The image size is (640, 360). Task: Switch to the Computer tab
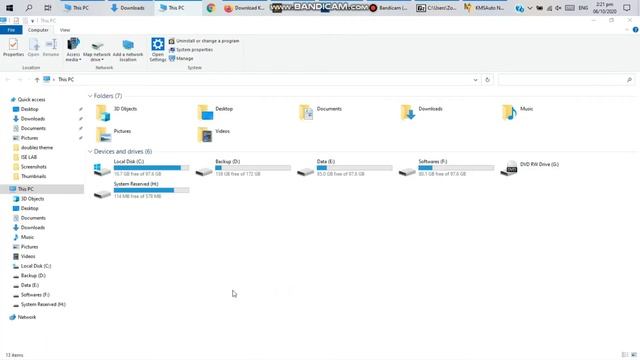(38, 30)
